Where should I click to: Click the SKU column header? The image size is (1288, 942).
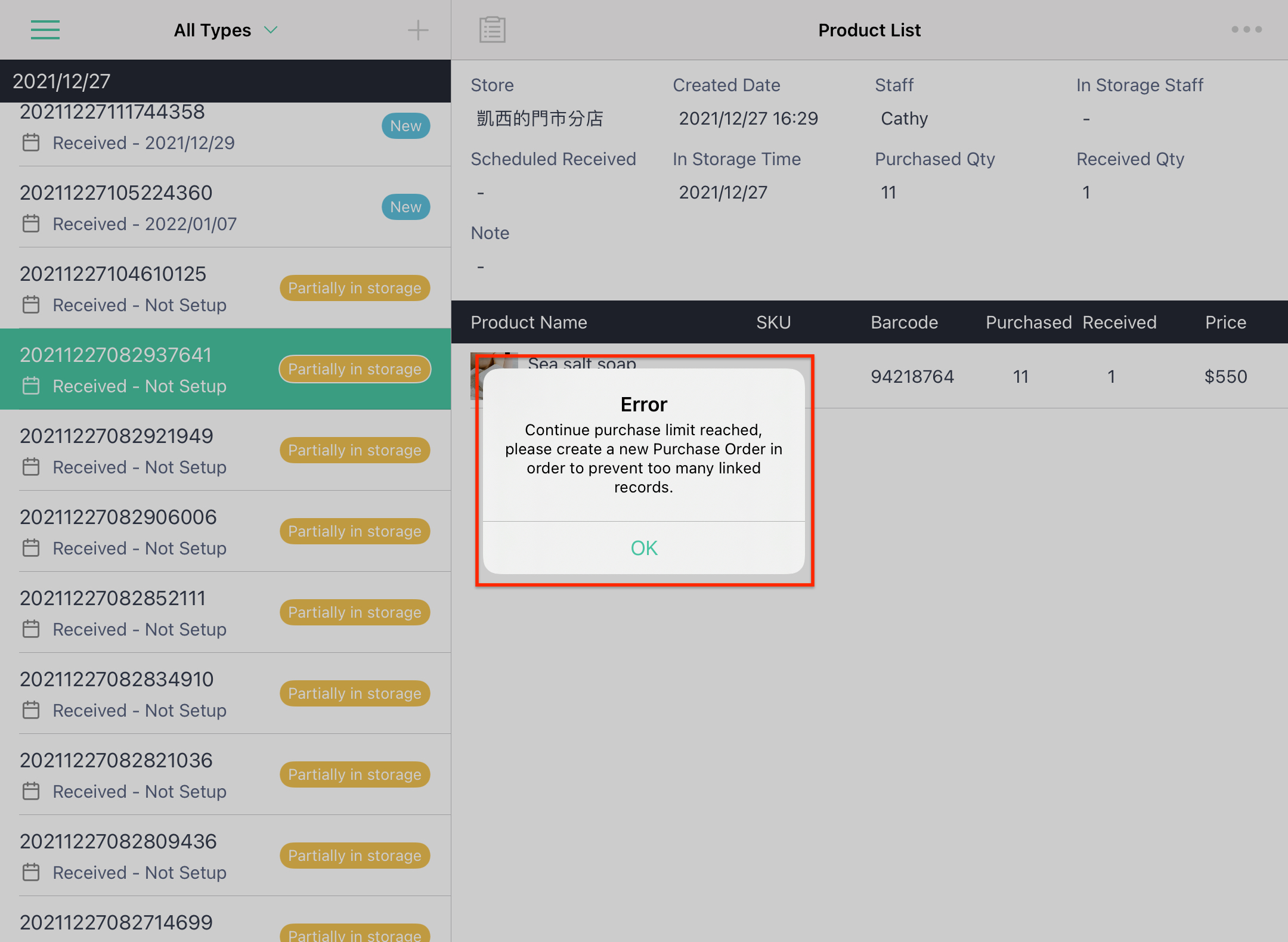773,322
